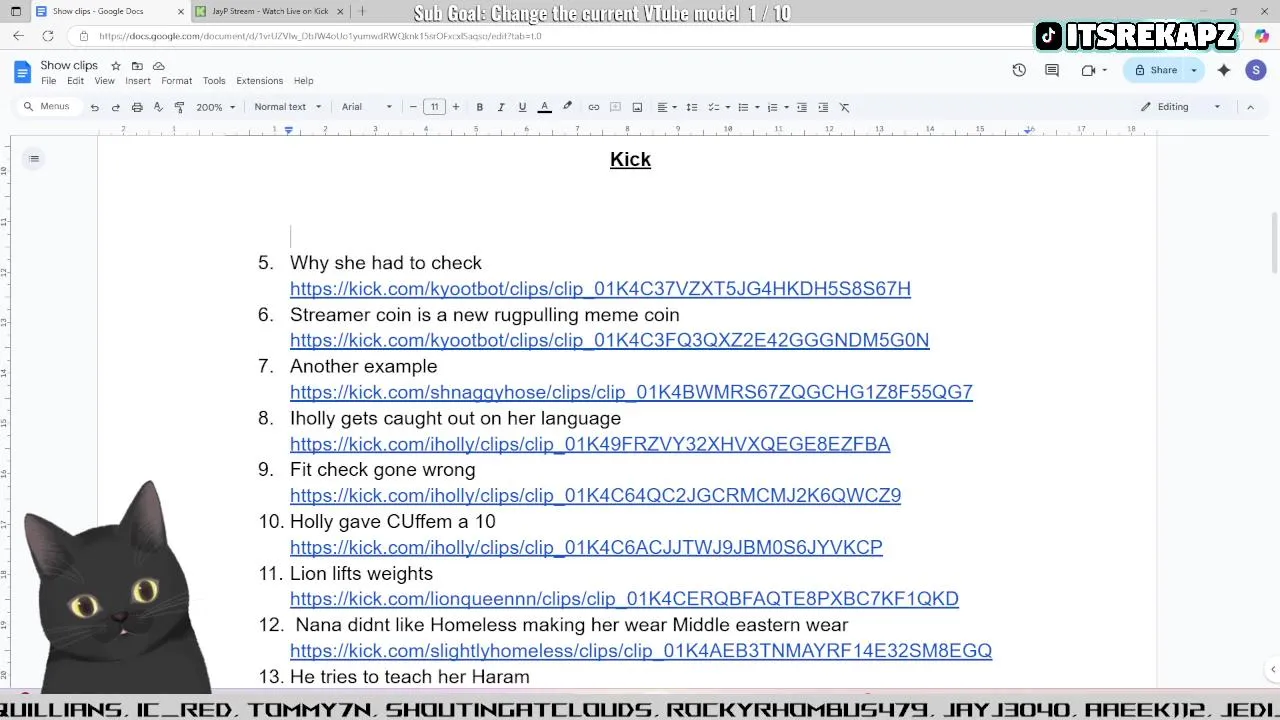Hide the menus with the collapse arrow

(1250, 107)
